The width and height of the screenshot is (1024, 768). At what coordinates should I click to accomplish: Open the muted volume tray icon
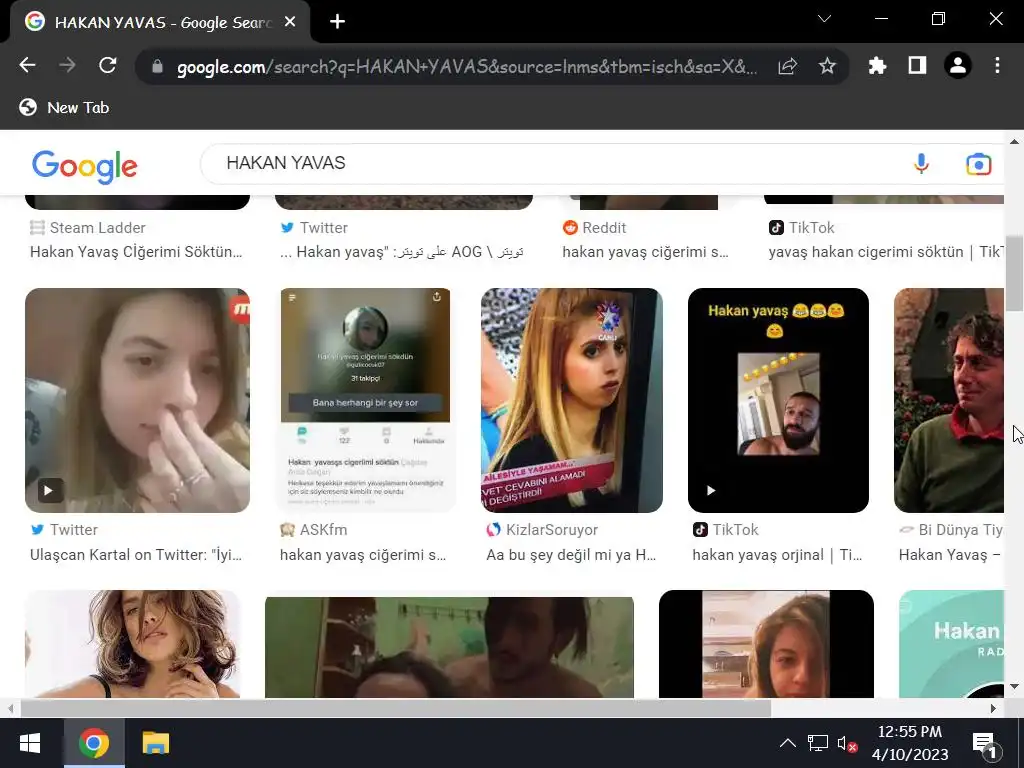click(847, 744)
